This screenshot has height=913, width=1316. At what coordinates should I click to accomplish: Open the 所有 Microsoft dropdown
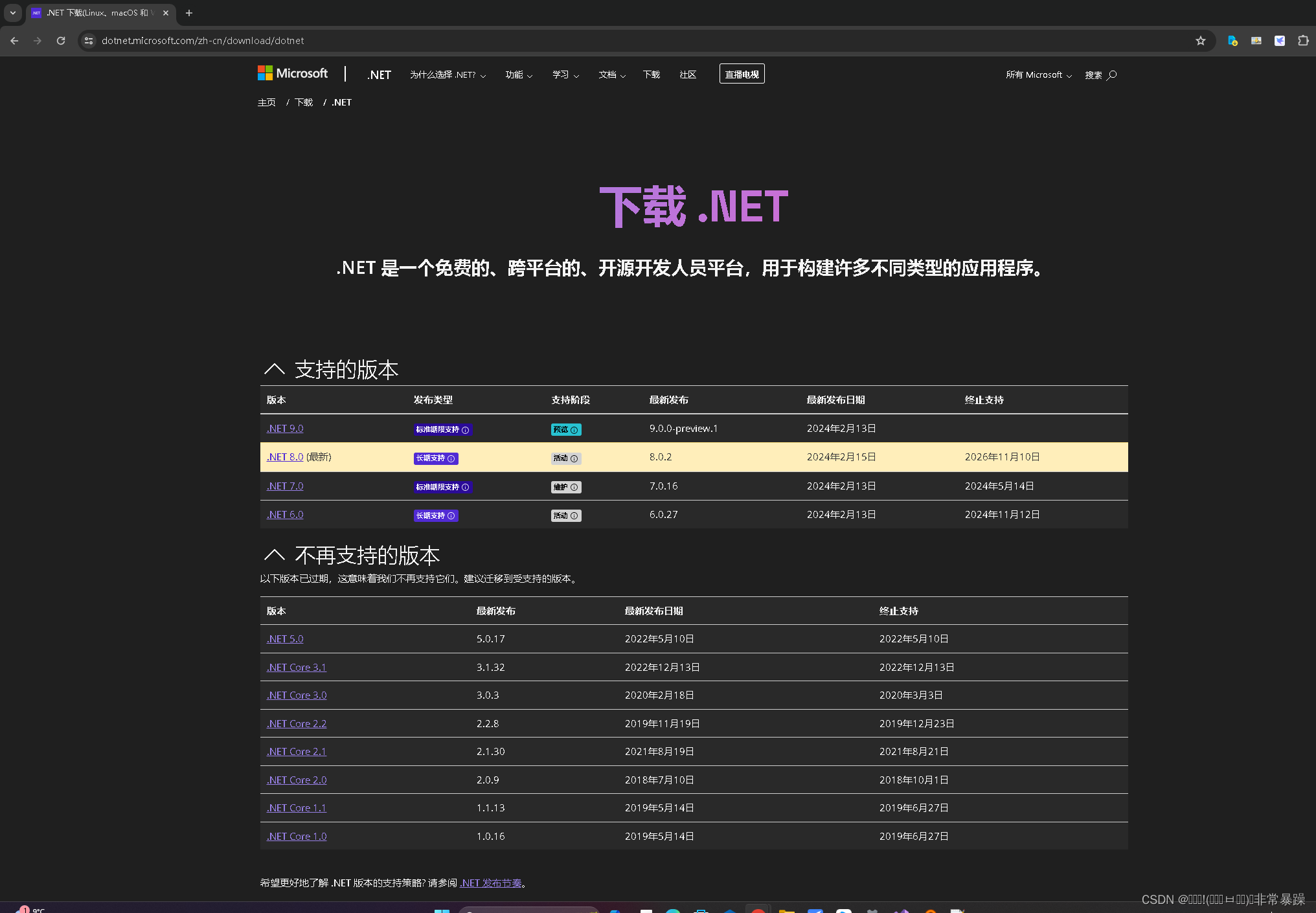(1038, 75)
